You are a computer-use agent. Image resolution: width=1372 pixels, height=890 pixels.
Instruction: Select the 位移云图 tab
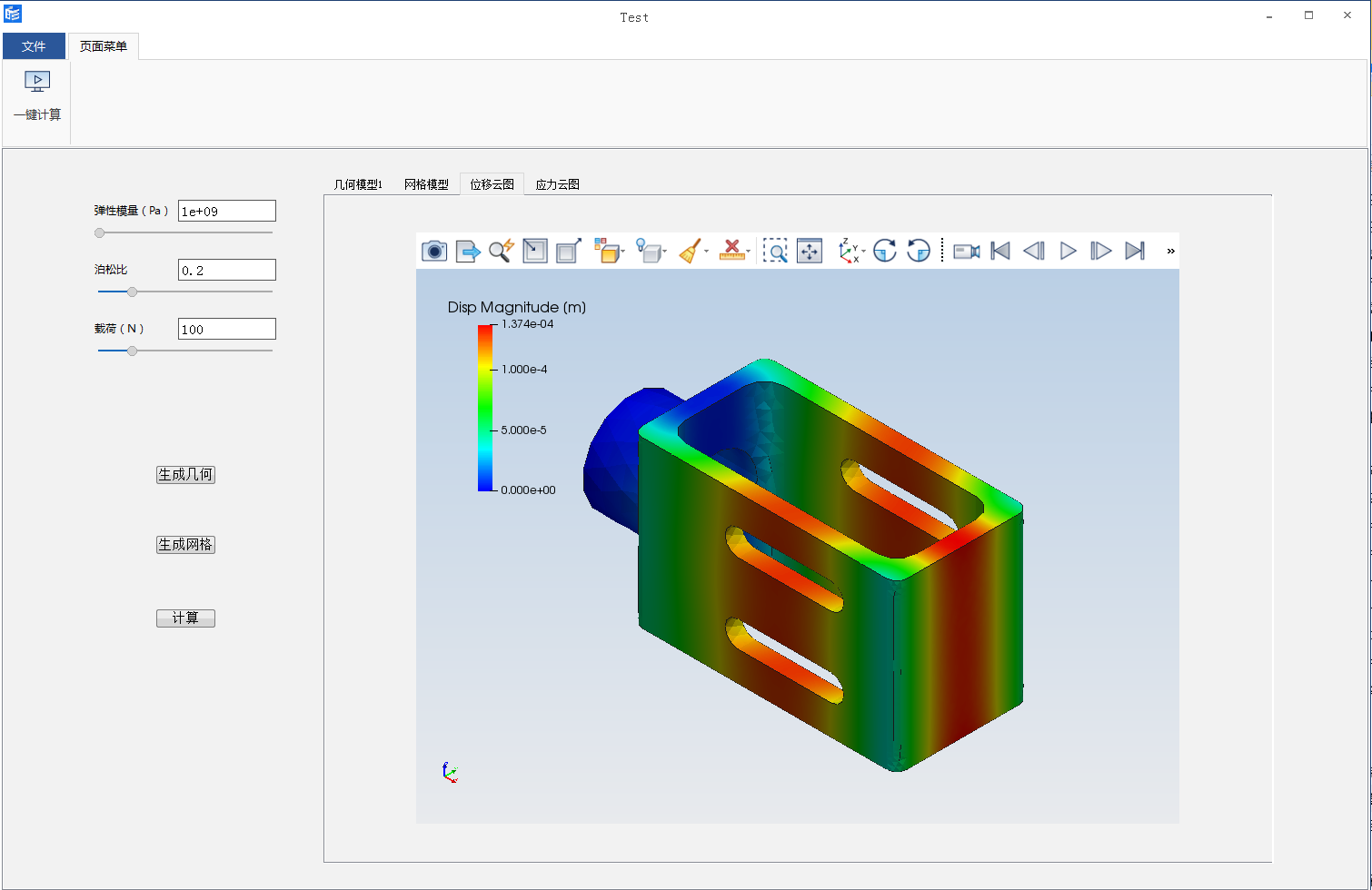click(492, 183)
